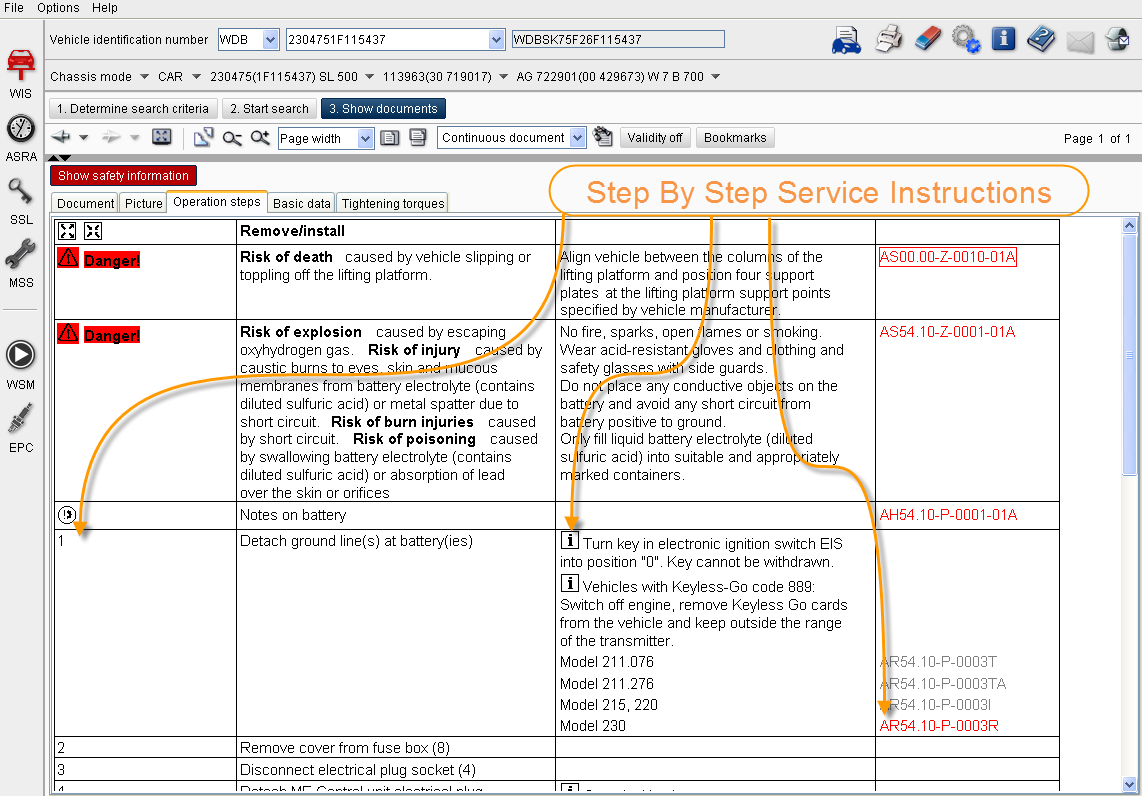1142x796 pixels.
Task: Click 3. Show documents button
Action: click(x=383, y=109)
